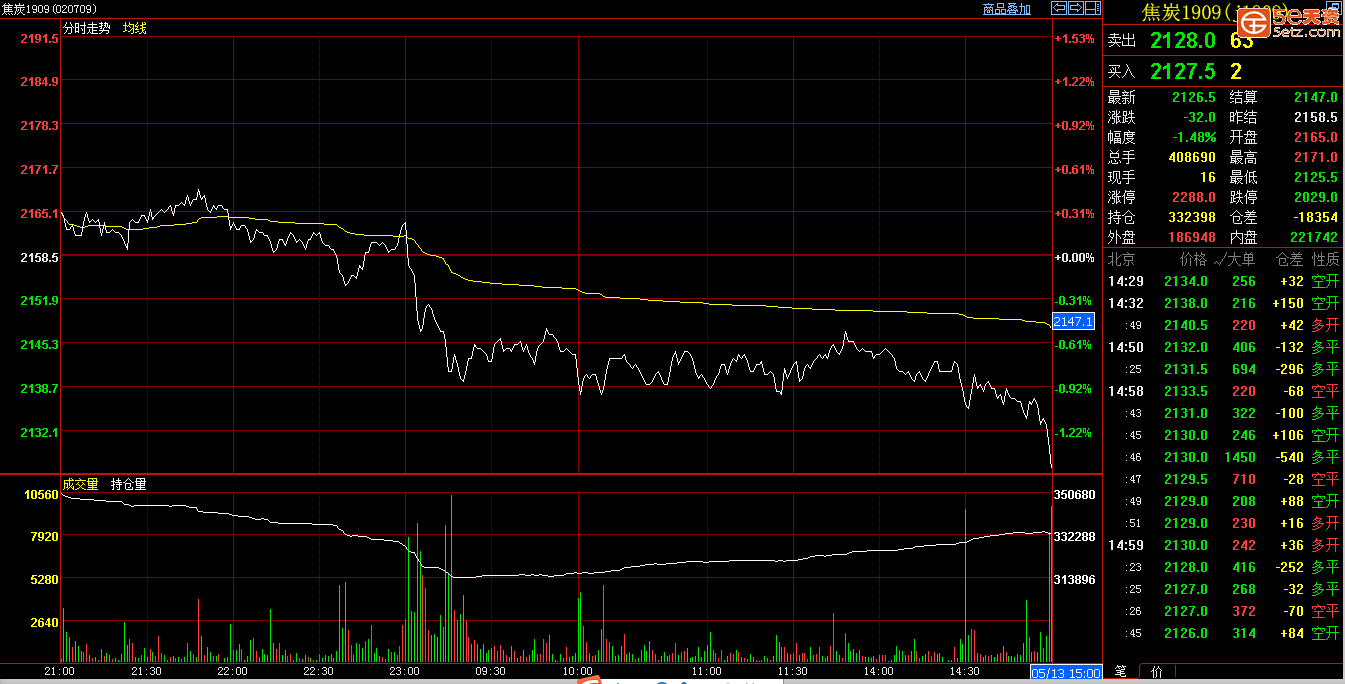This screenshot has width=1345, height=684.
Task: Click the 05/13 15:00 time cursor label
Action: click(x=1067, y=673)
